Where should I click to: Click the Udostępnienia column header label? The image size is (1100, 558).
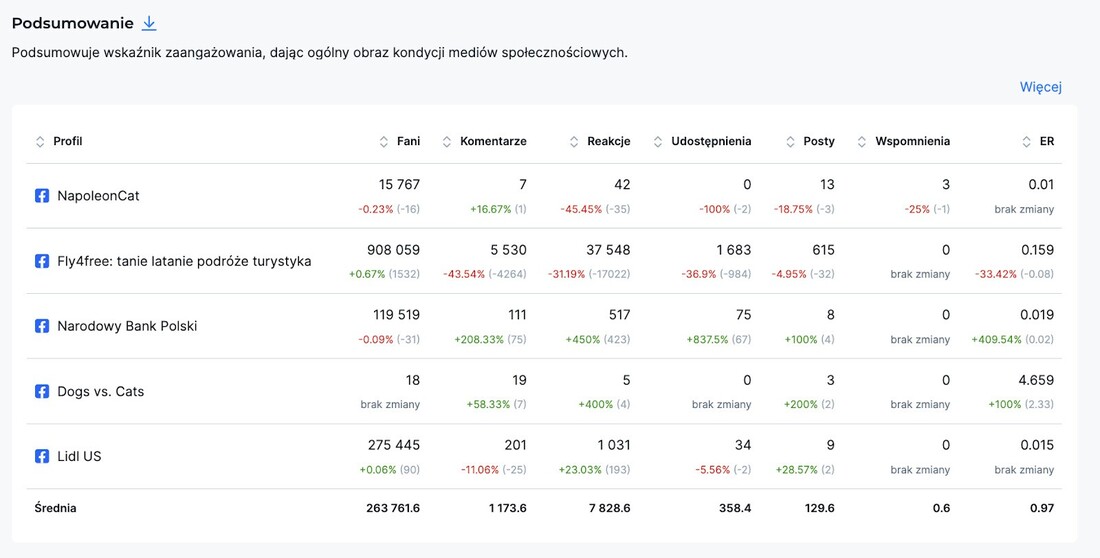[711, 141]
